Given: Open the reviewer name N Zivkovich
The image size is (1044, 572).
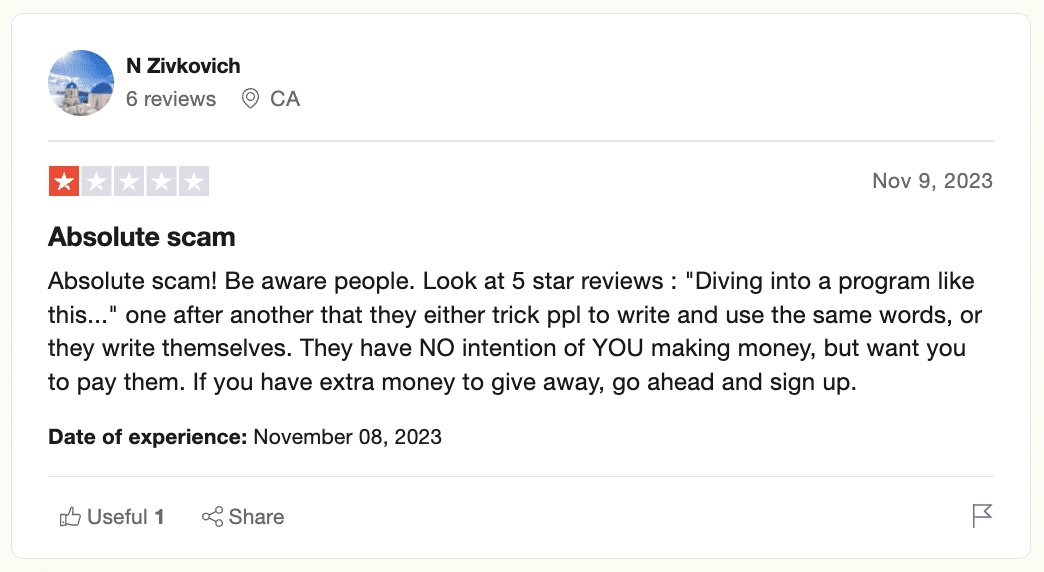Looking at the screenshot, I should pyautogui.click(x=183, y=66).
